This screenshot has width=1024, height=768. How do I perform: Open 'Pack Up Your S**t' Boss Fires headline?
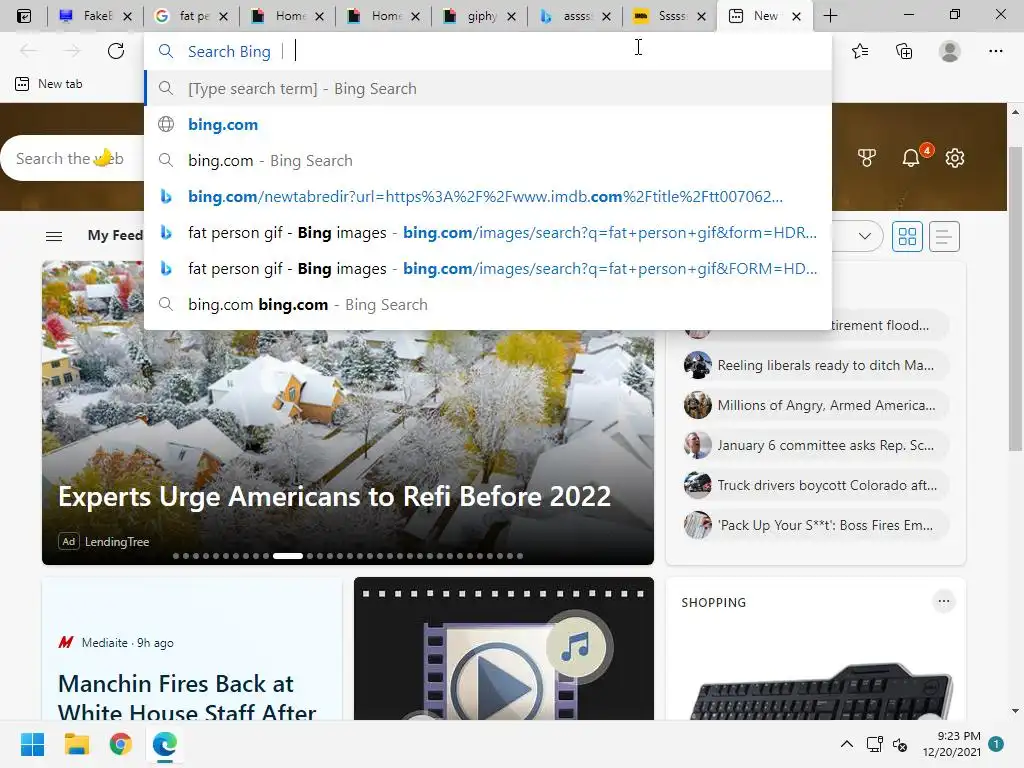[825, 524]
